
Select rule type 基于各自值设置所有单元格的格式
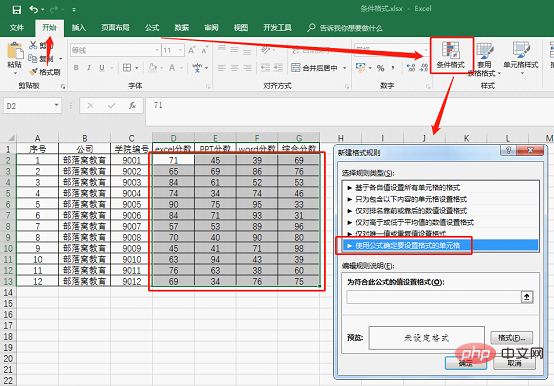point(440,188)
